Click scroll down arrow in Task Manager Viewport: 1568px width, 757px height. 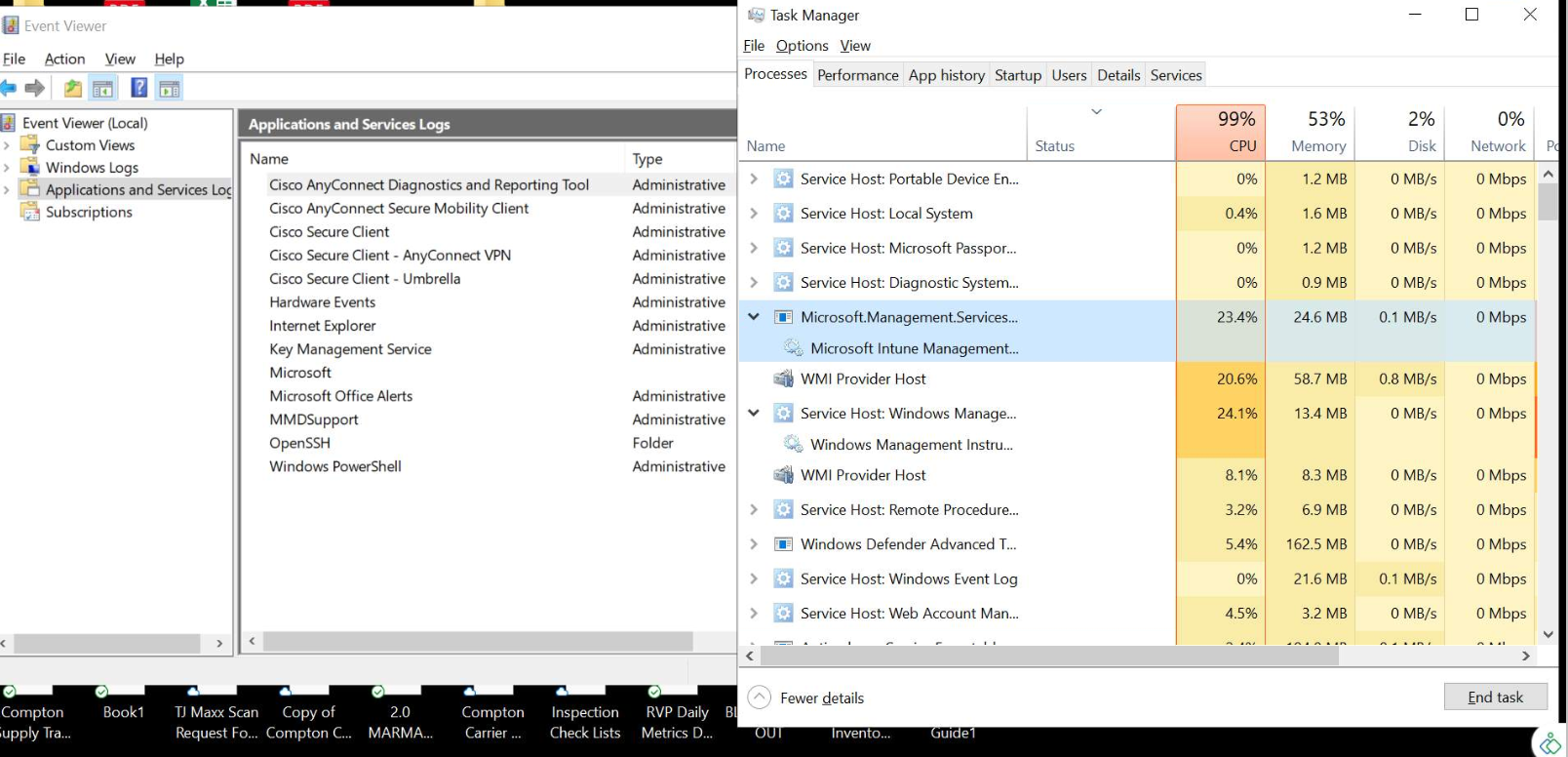point(1548,634)
